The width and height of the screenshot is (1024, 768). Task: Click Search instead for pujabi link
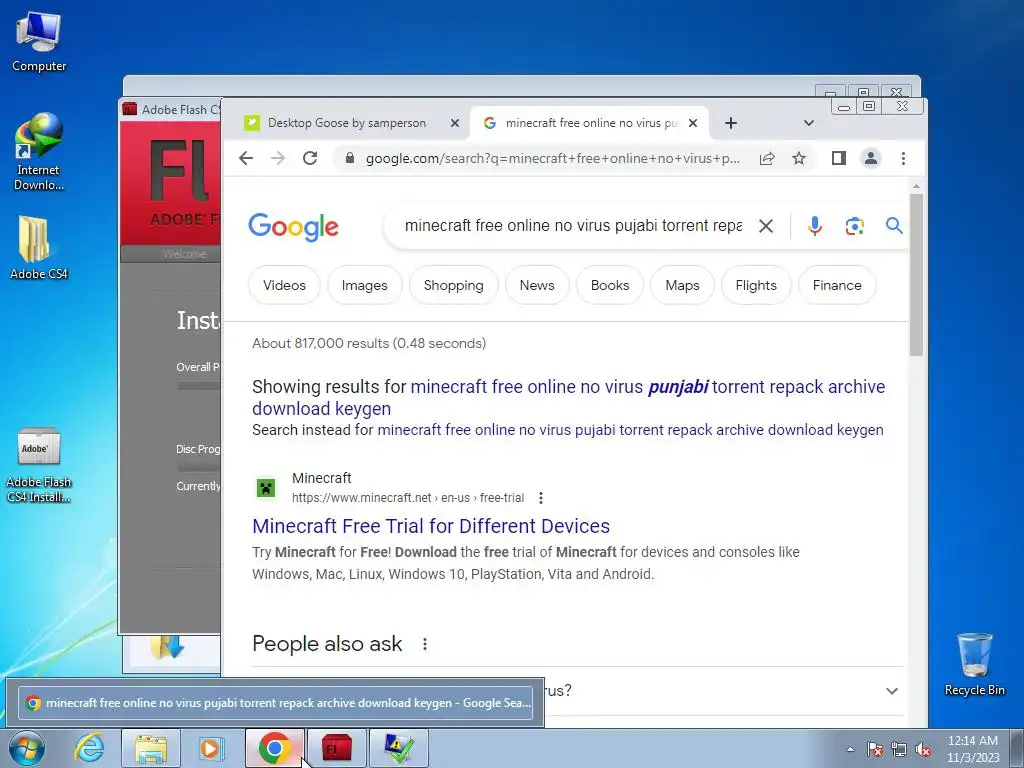pos(630,430)
